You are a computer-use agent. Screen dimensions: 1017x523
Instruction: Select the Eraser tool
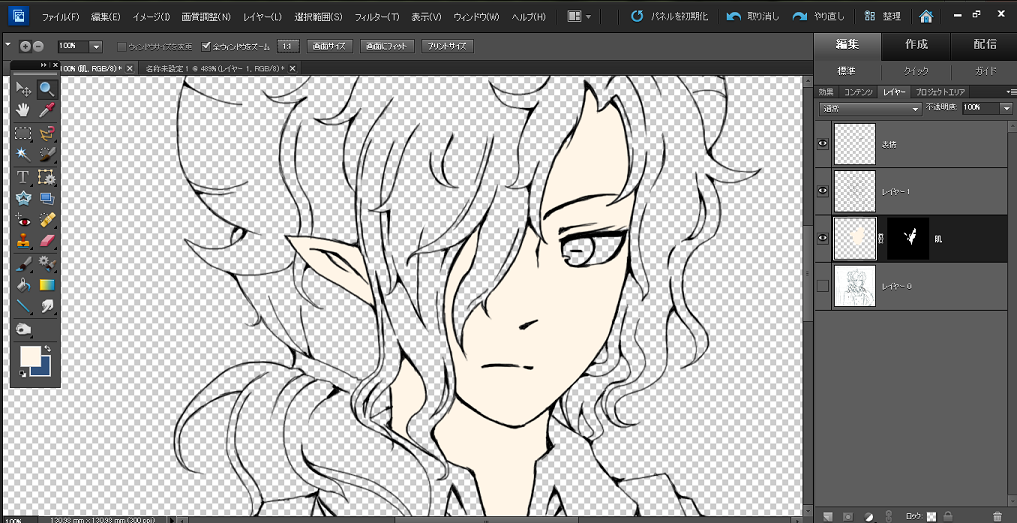click(x=46, y=241)
